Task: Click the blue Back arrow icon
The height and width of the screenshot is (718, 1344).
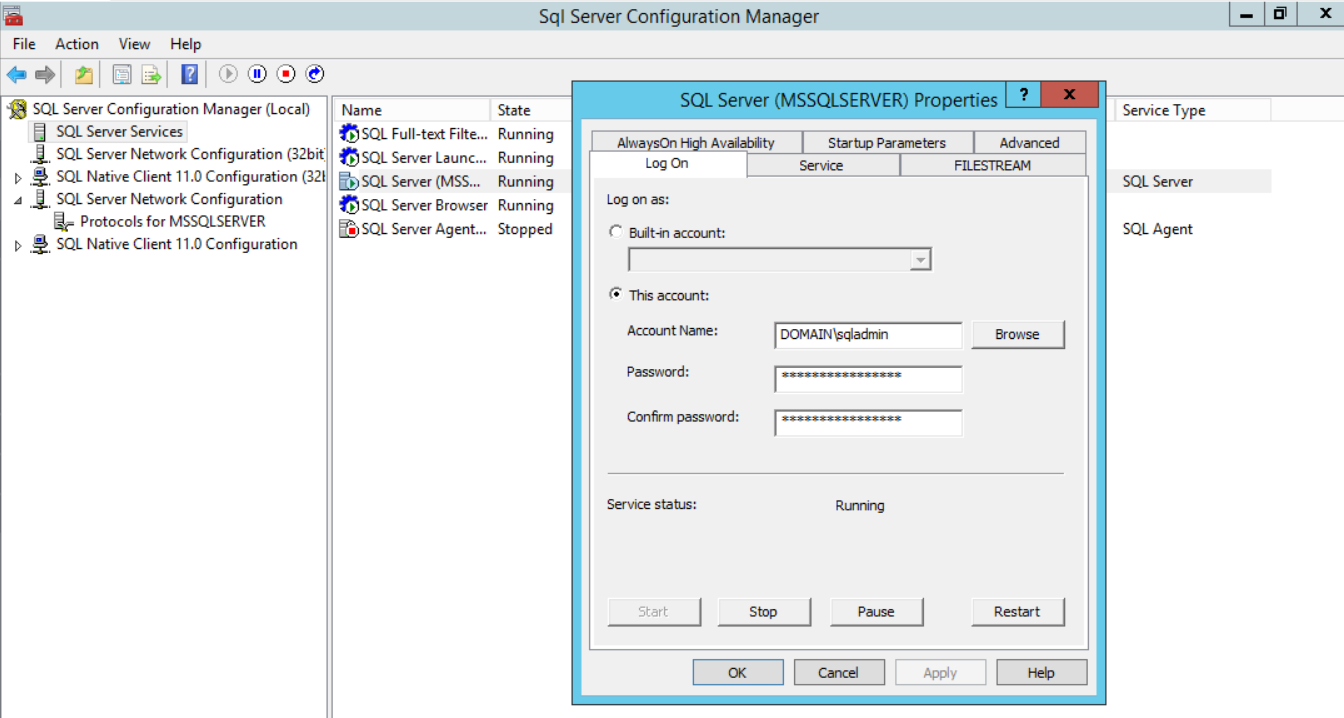Action: point(16,74)
